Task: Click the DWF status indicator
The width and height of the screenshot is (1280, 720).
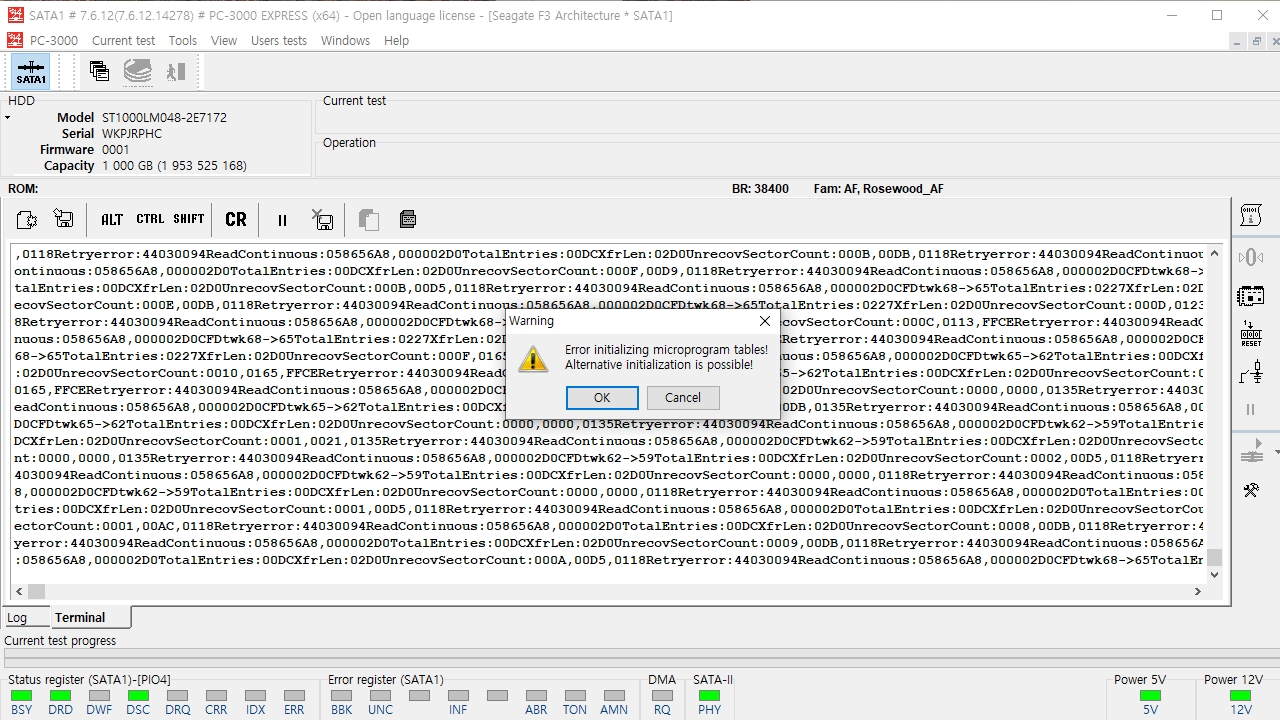Action: (x=99, y=696)
